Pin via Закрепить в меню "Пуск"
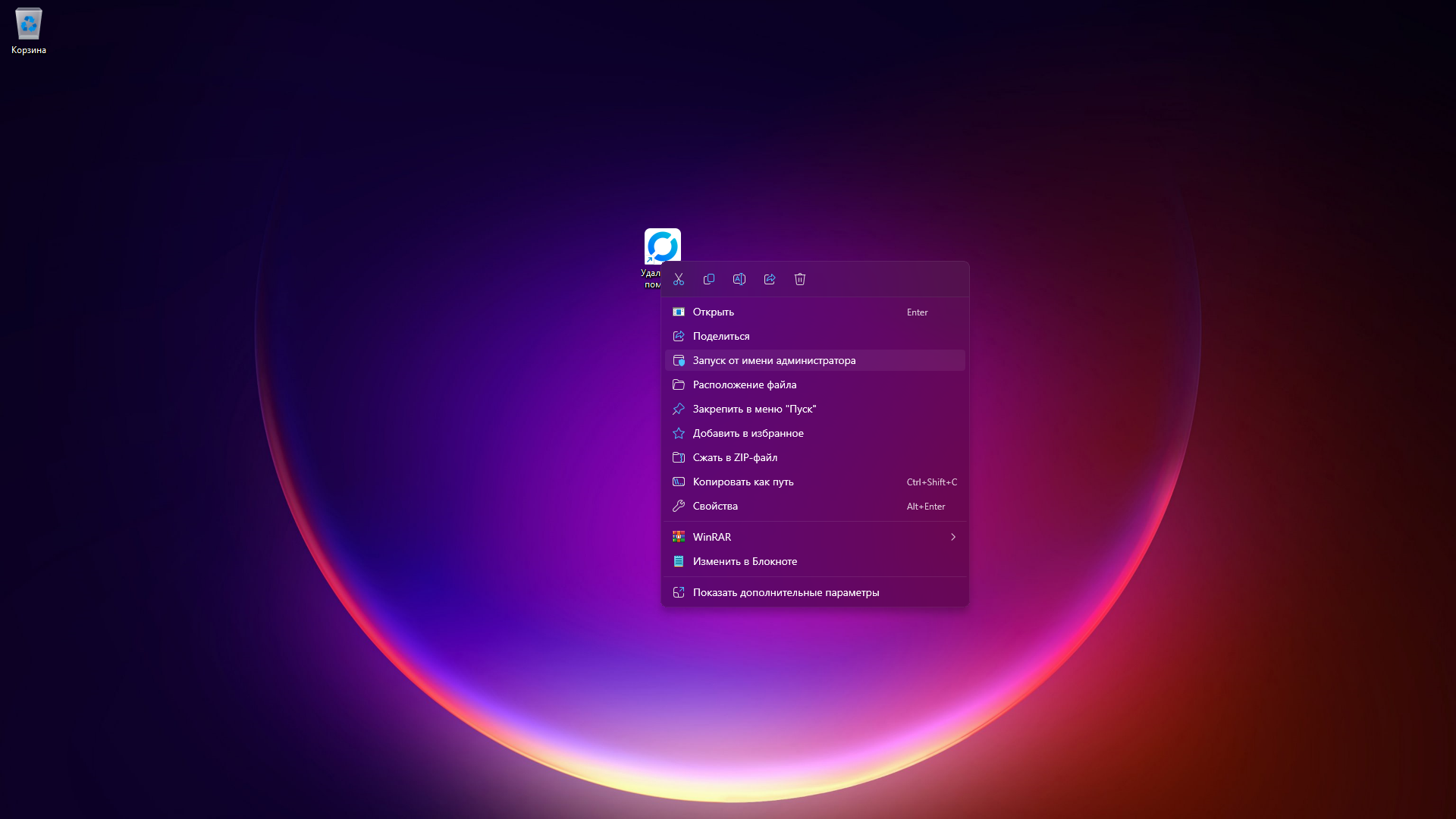This screenshot has height=819, width=1456. point(755,409)
